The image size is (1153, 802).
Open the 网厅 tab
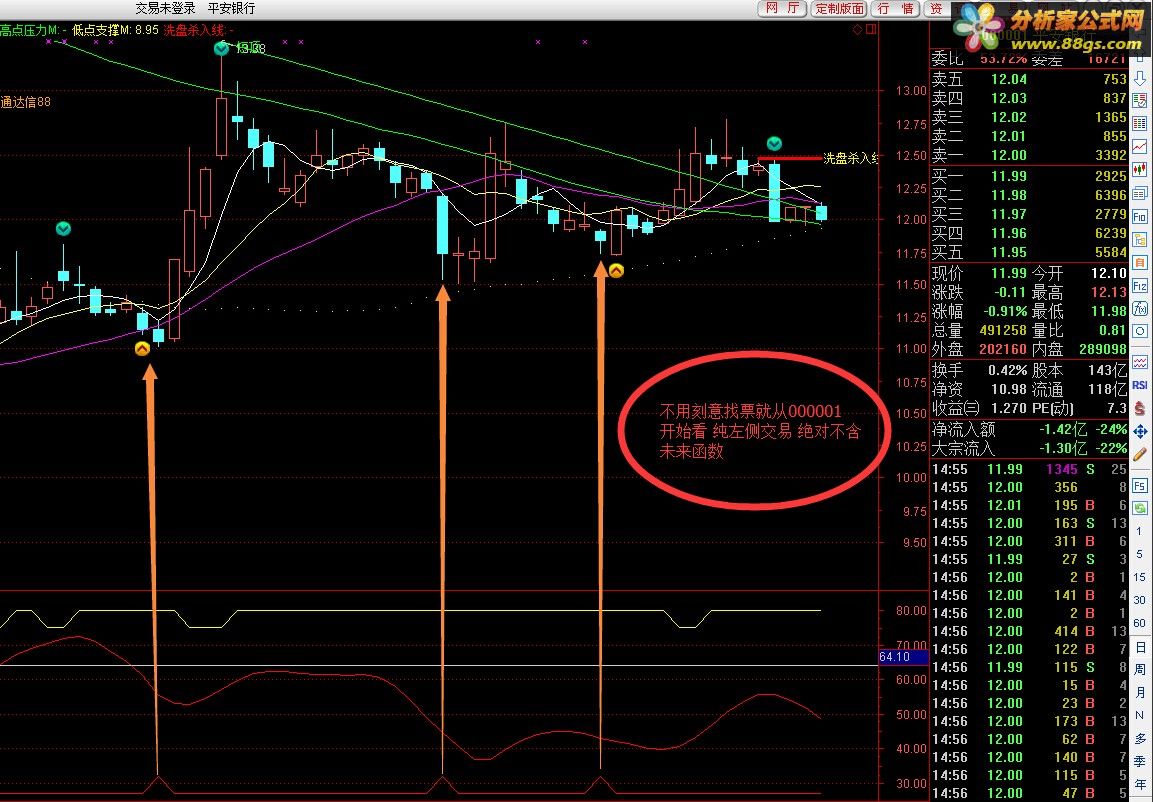[x=782, y=8]
